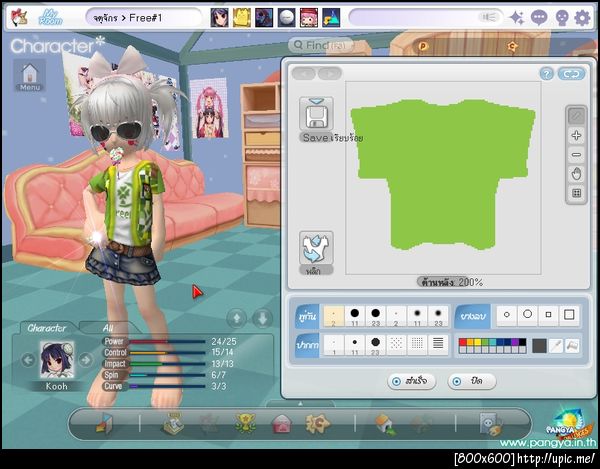Image resolution: width=600 pixels, height=469 pixels.
Task: Select octagon pen size 23
Action: 375,345
